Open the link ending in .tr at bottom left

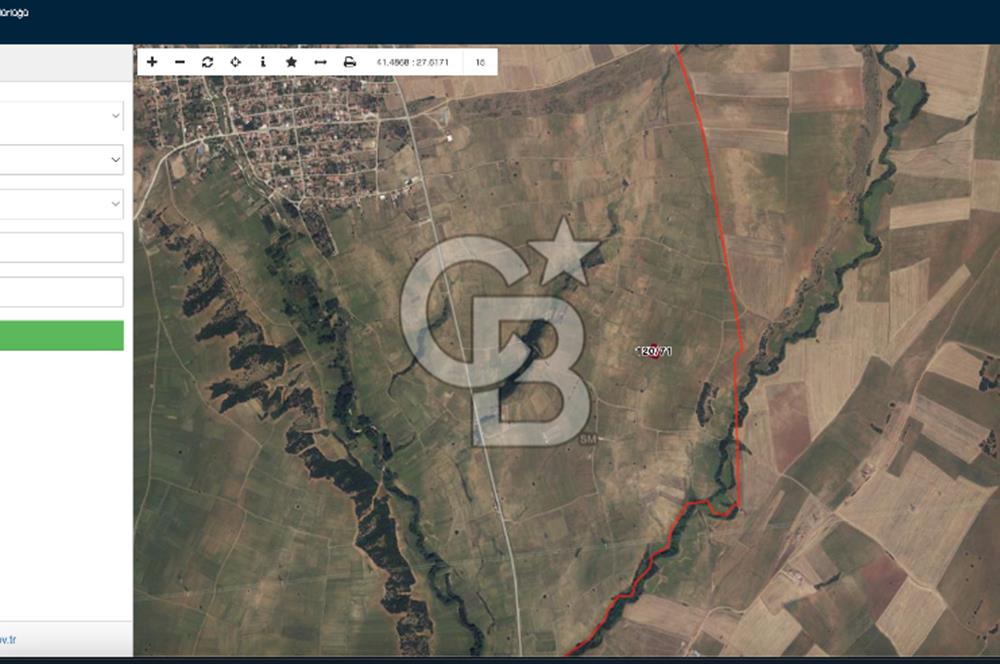[6, 639]
